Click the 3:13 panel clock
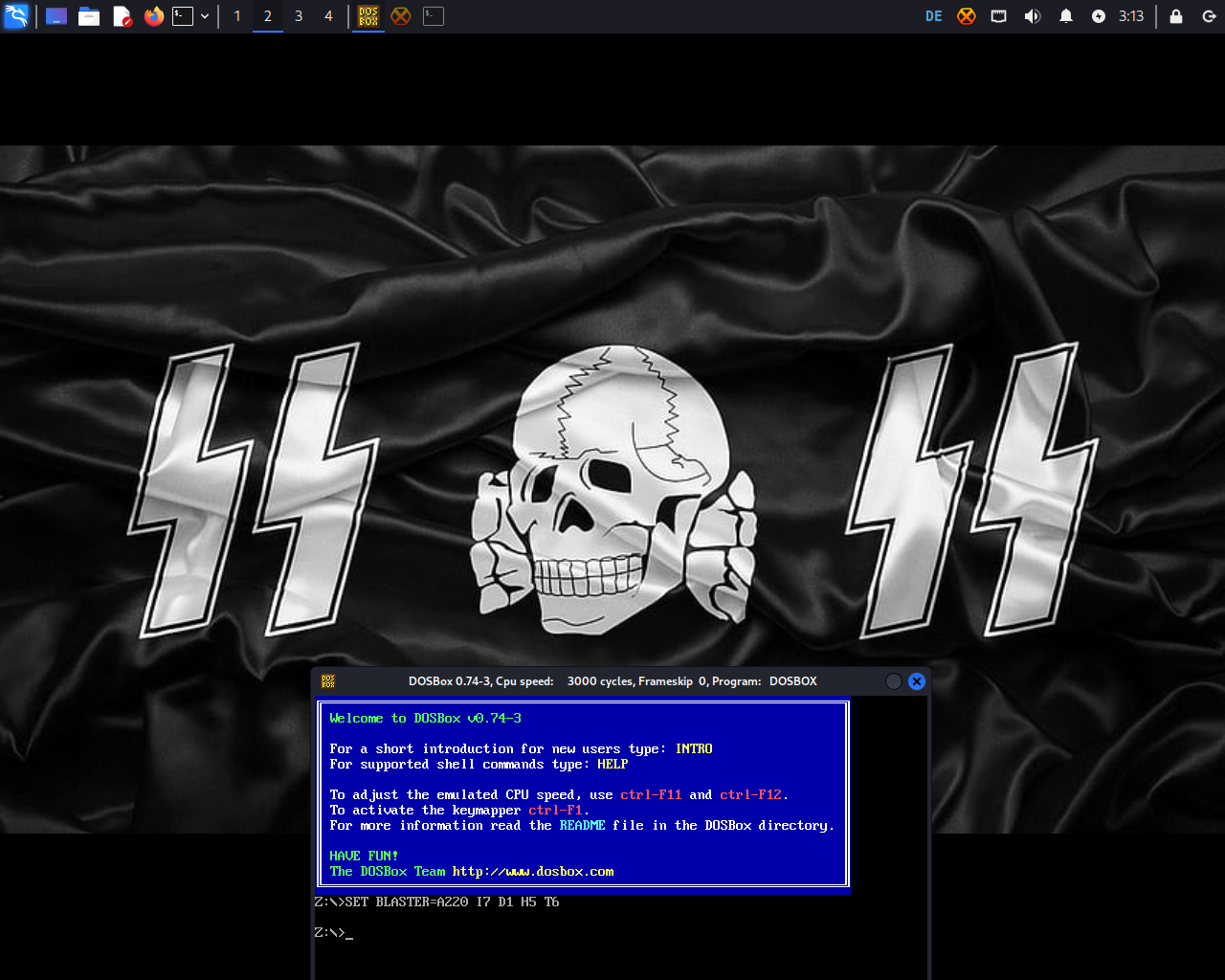The height and width of the screenshot is (980, 1225). coord(1131,16)
